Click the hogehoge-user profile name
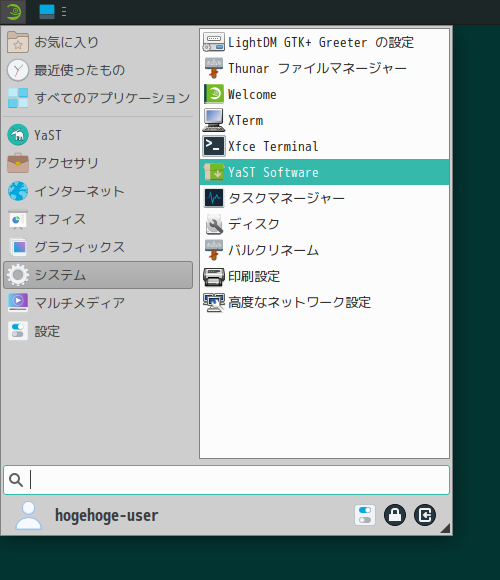 (x=107, y=515)
